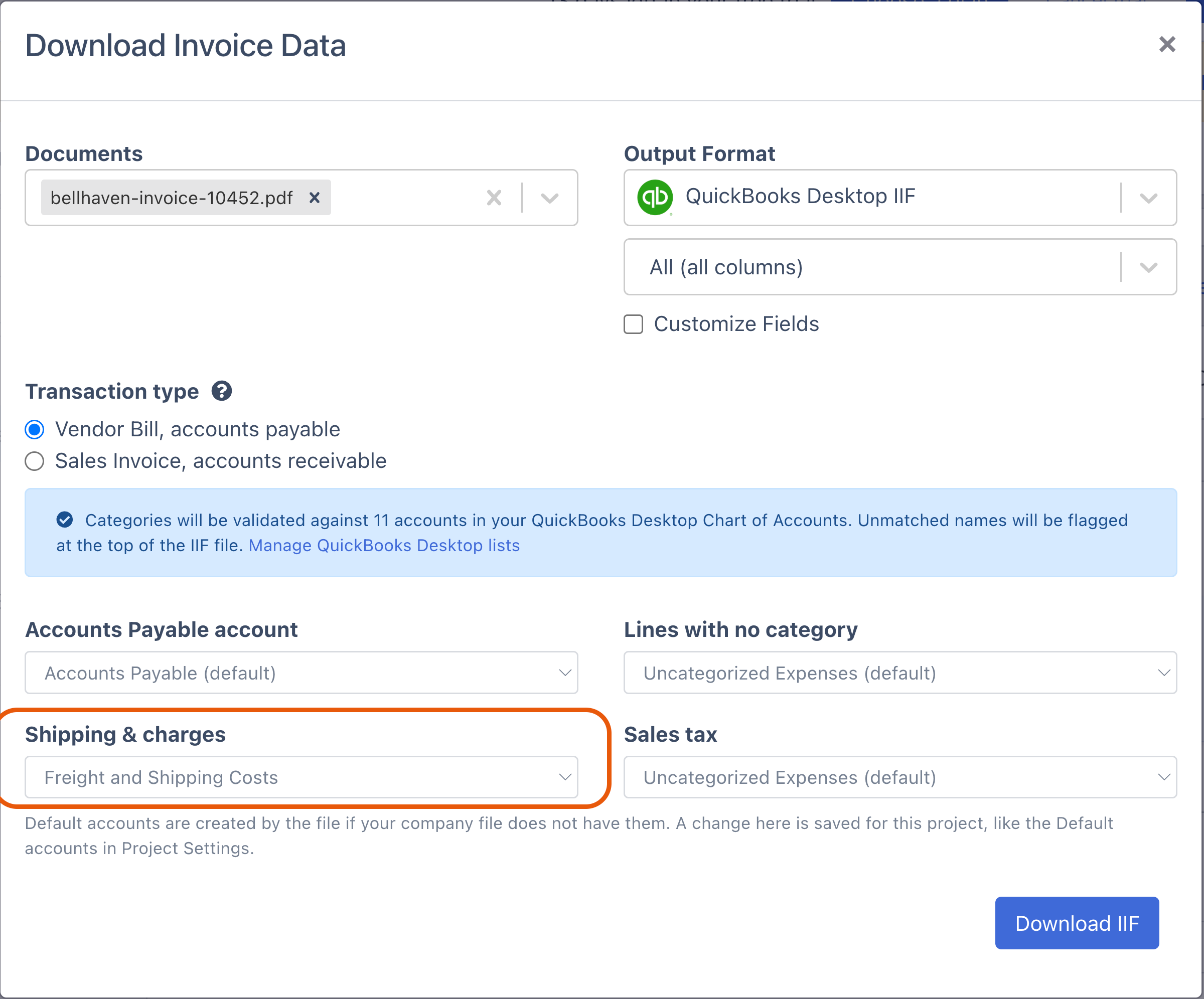The height and width of the screenshot is (999, 1204).
Task: Open the Lines with no category dropdown
Action: [900, 673]
